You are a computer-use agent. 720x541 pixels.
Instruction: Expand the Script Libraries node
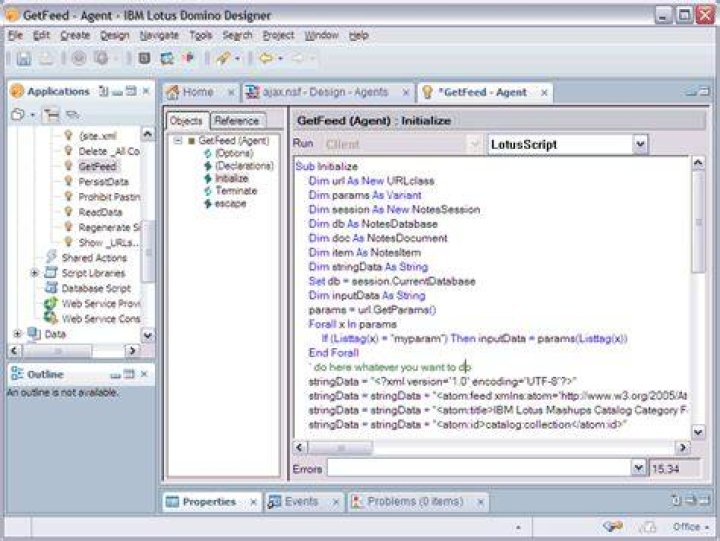click(x=34, y=273)
